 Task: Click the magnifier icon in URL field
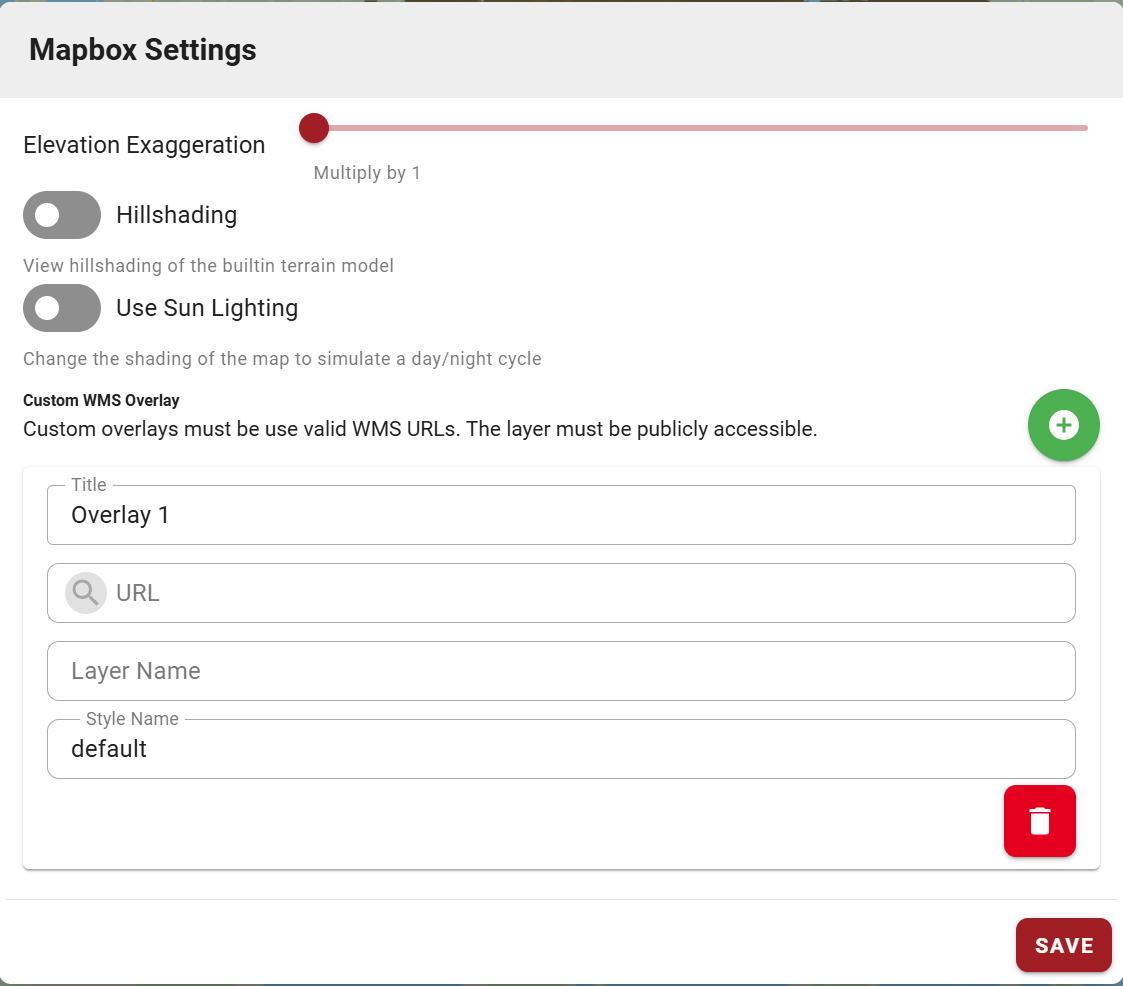click(x=86, y=593)
